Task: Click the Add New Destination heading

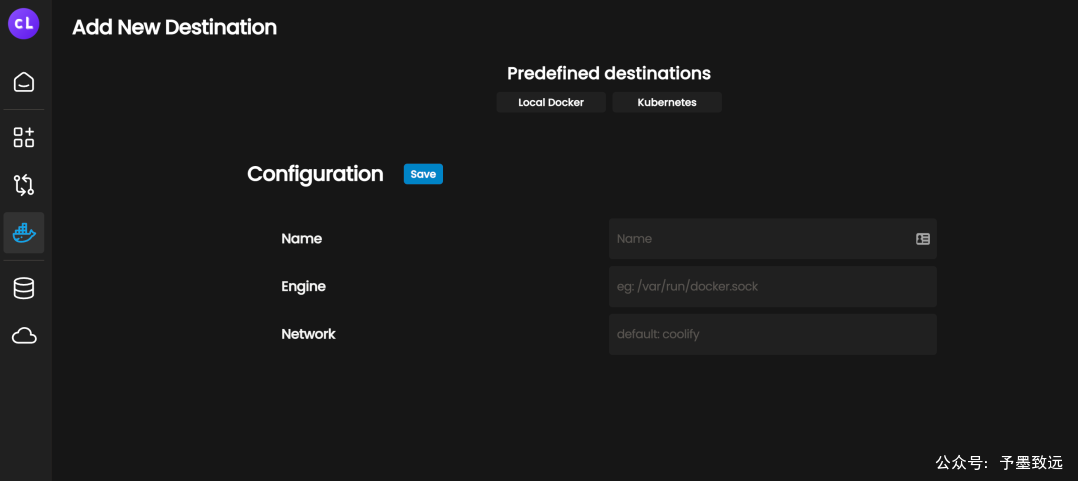Action: point(175,27)
